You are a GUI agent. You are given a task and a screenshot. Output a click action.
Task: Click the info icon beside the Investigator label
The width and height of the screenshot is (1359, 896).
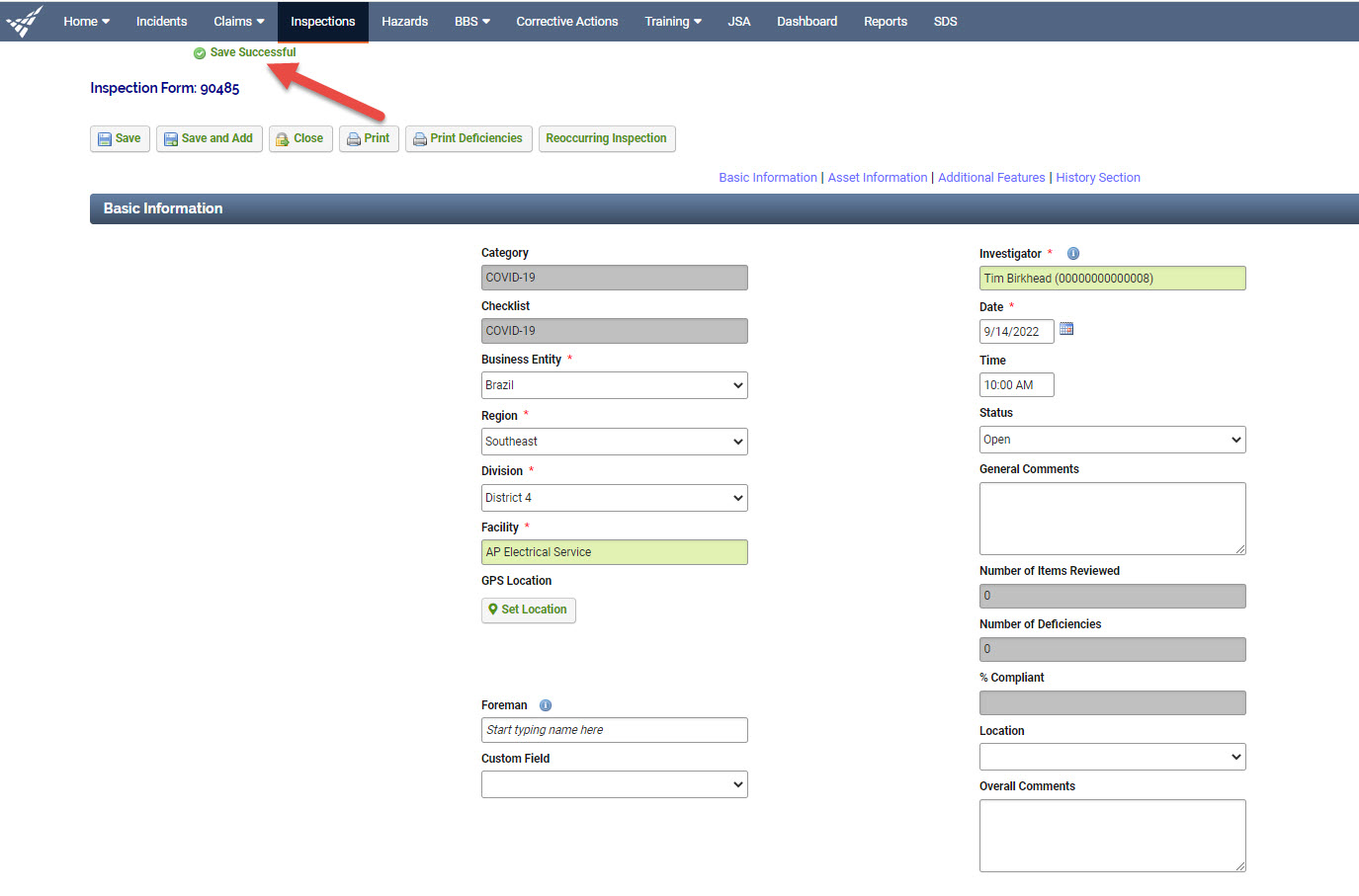(1073, 253)
